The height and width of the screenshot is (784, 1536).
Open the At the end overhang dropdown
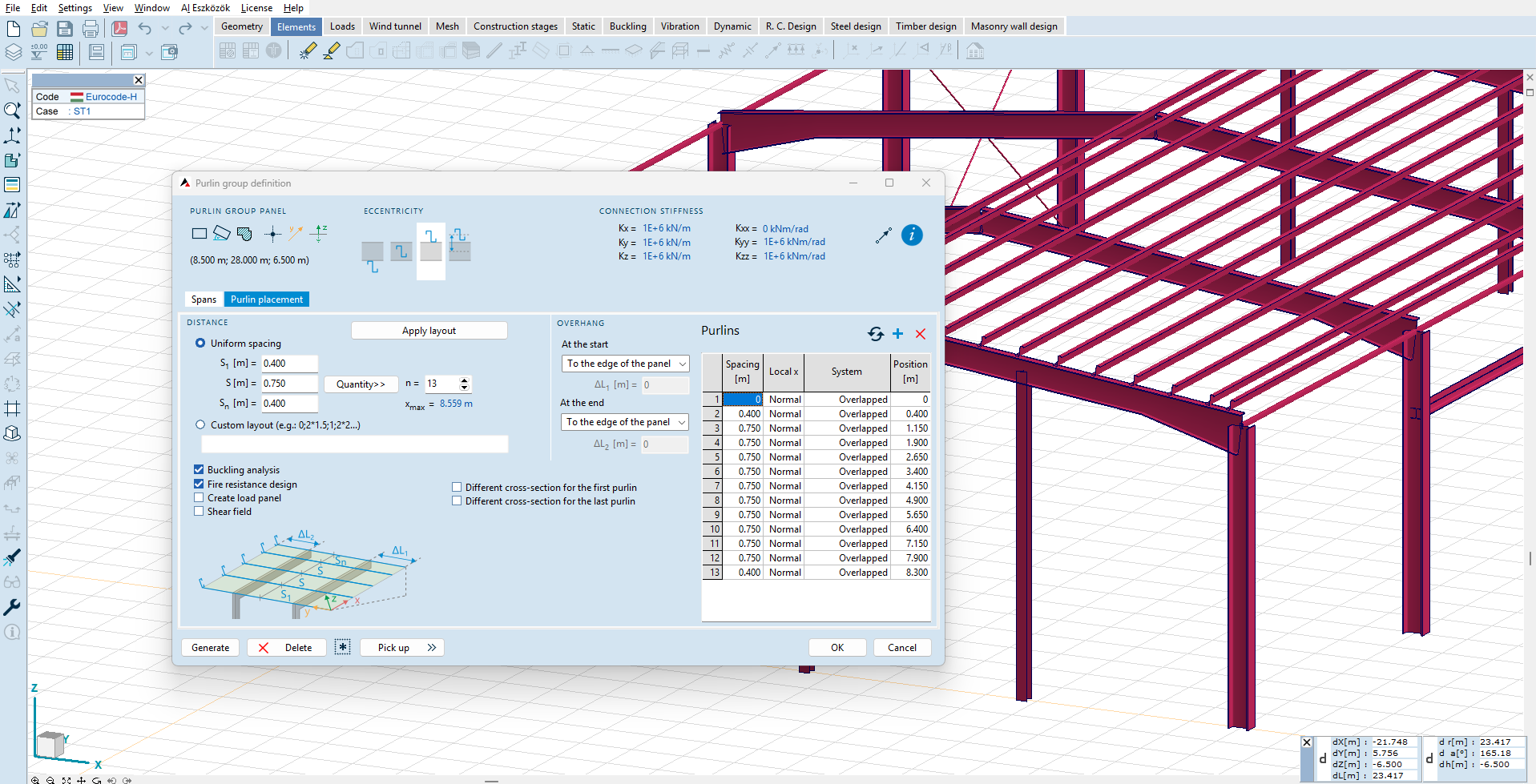[x=625, y=422]
